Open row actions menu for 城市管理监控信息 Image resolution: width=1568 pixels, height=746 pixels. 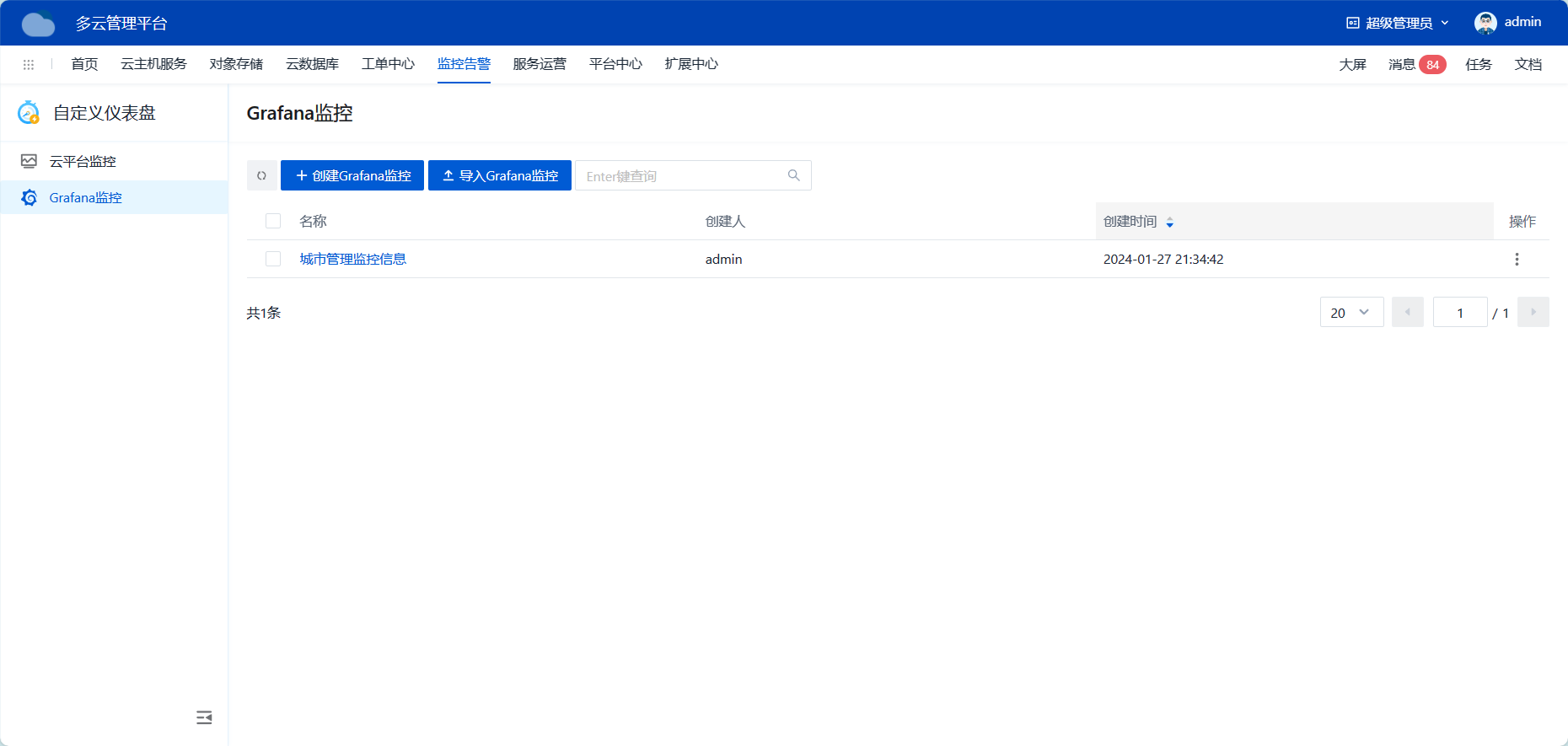pos(1517,260)
